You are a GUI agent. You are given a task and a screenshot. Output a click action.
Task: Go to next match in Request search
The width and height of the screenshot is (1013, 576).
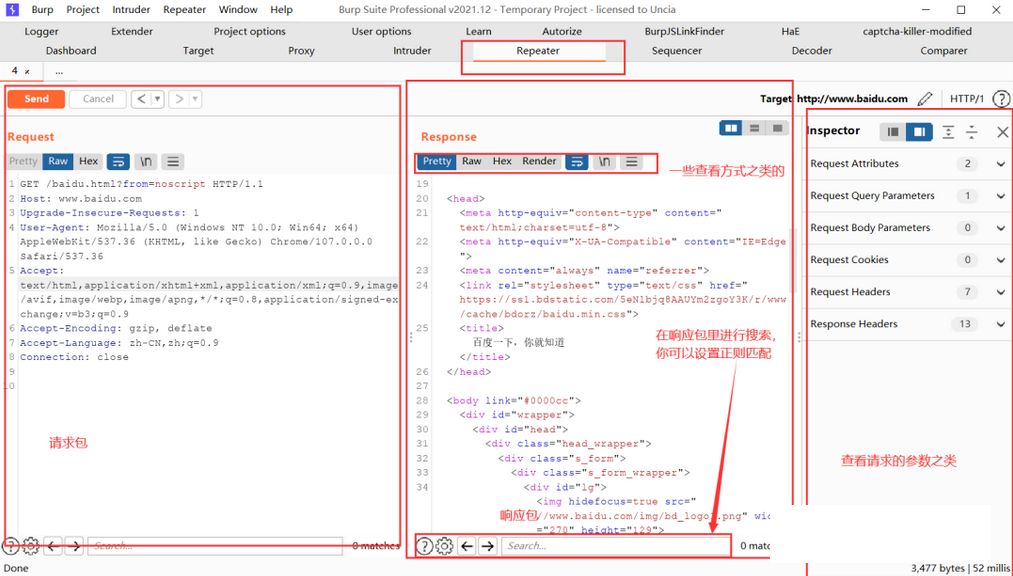74,546
